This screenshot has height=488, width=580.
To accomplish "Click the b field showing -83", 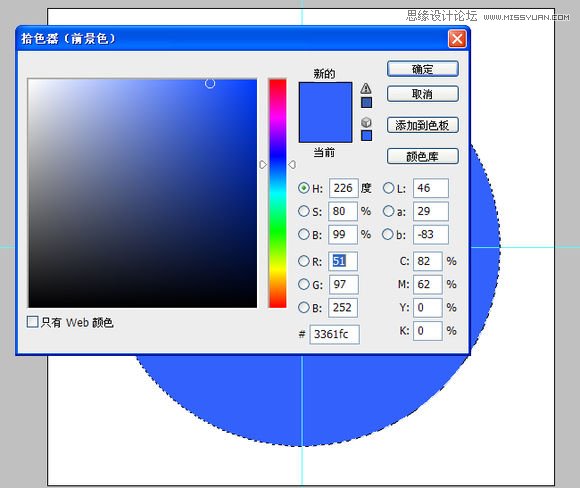I will coord(431,234).
